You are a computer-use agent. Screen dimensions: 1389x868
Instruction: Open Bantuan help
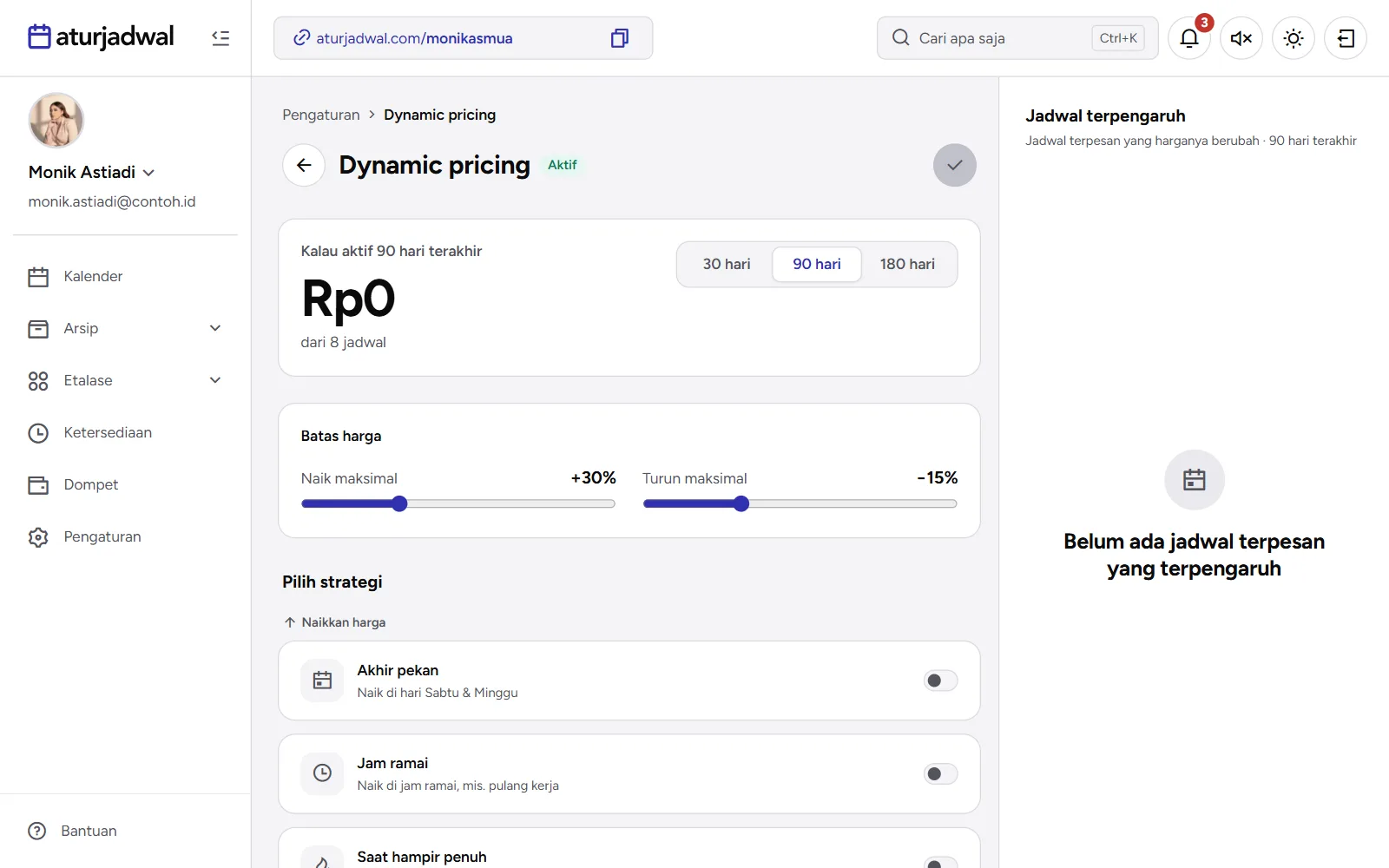73,831
